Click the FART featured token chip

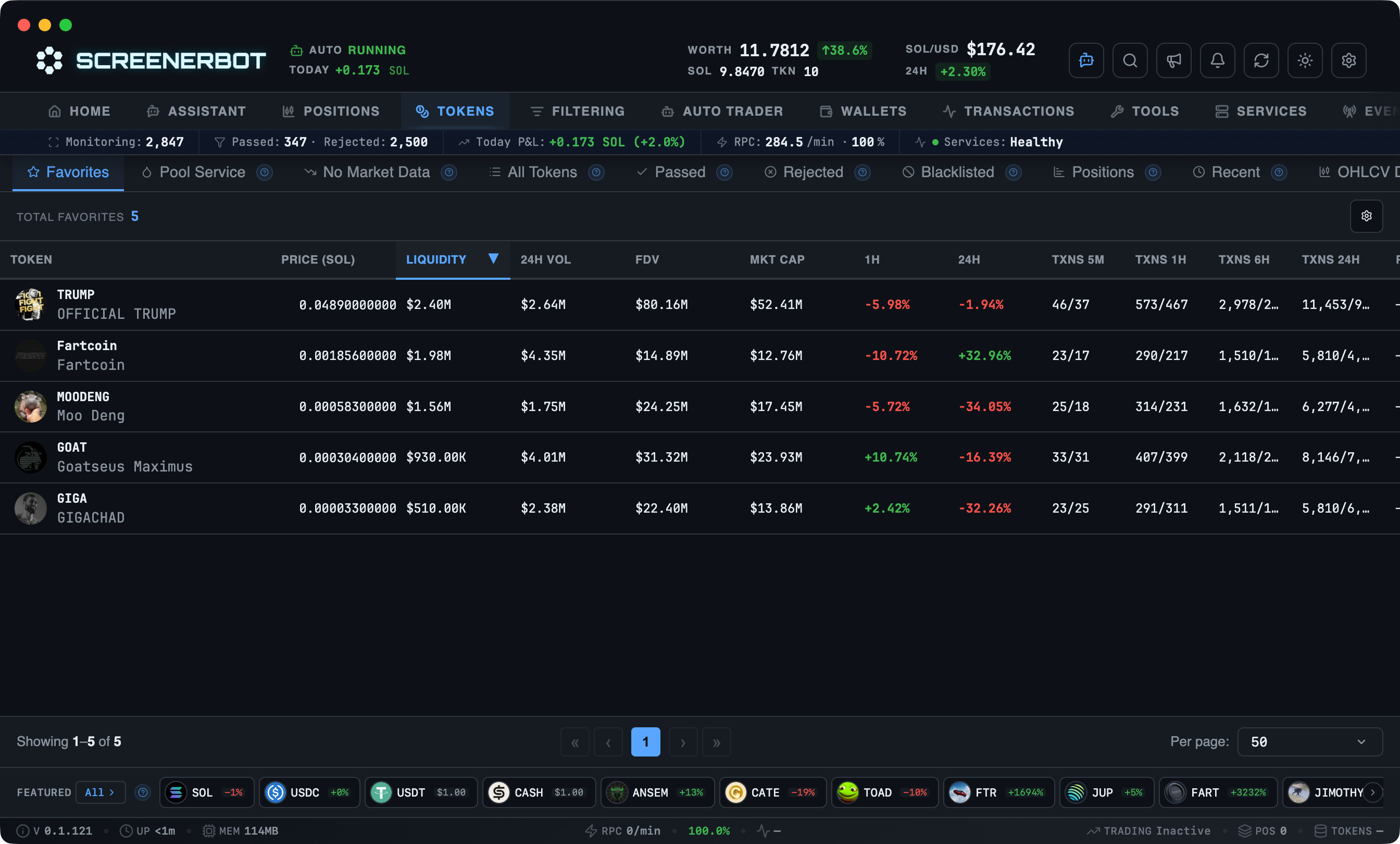coord(1218,792)
